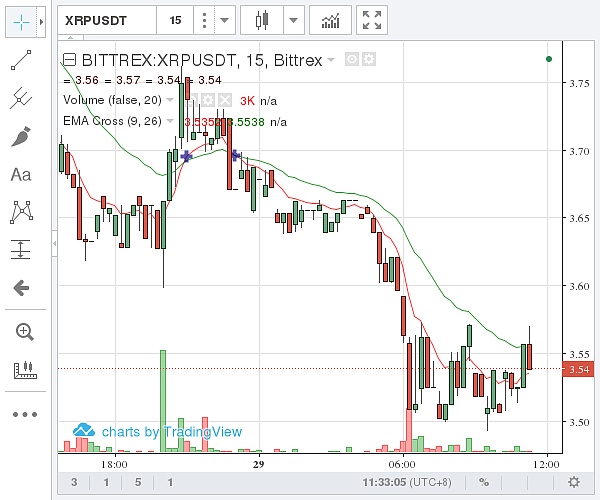Screen dimensions: 600x500
Task: Remove the Volume indicator with X
Action: 225,101
